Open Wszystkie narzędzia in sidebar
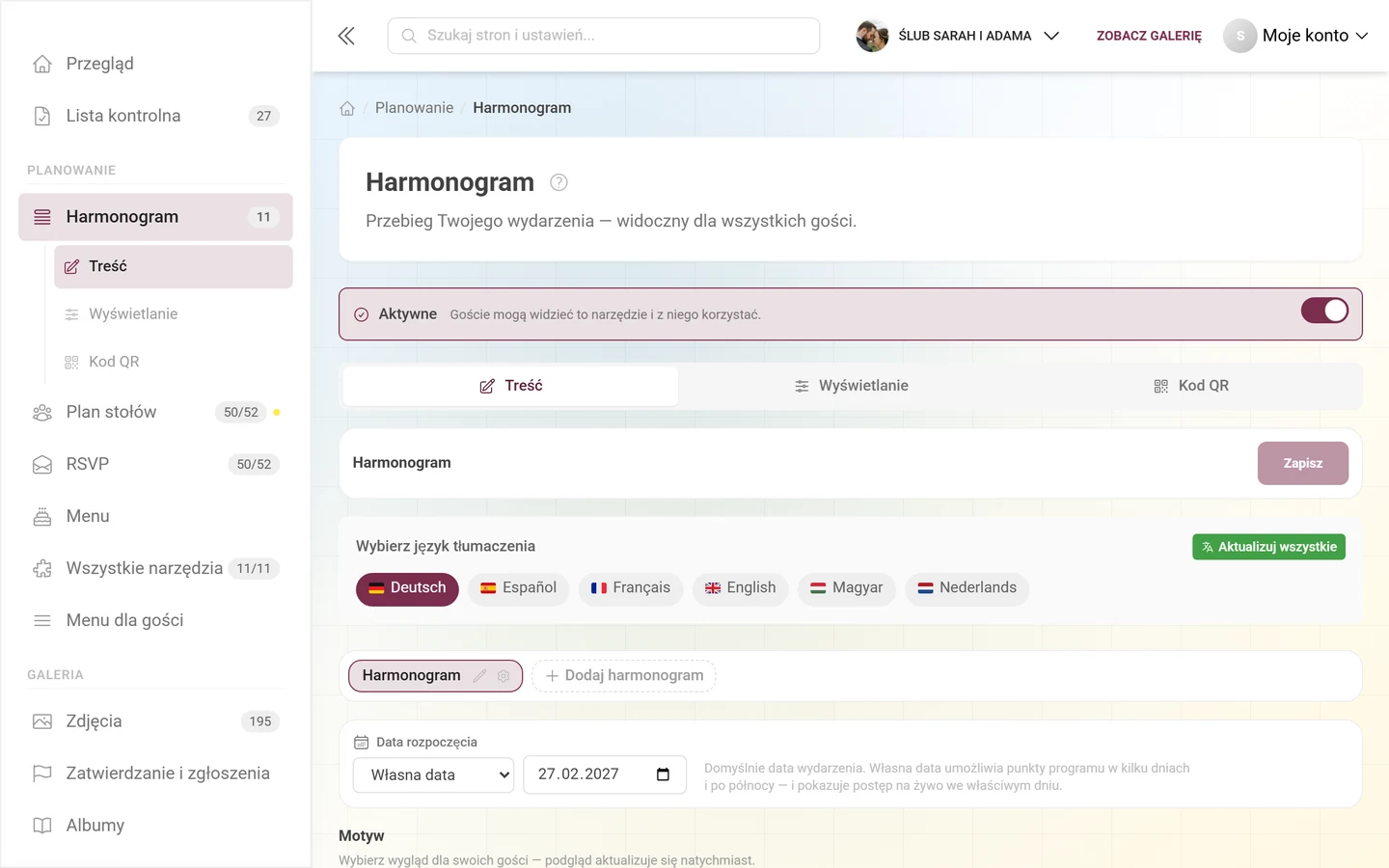The height and width of the screenshot is (868, 1389). click(x=155, y=568)
